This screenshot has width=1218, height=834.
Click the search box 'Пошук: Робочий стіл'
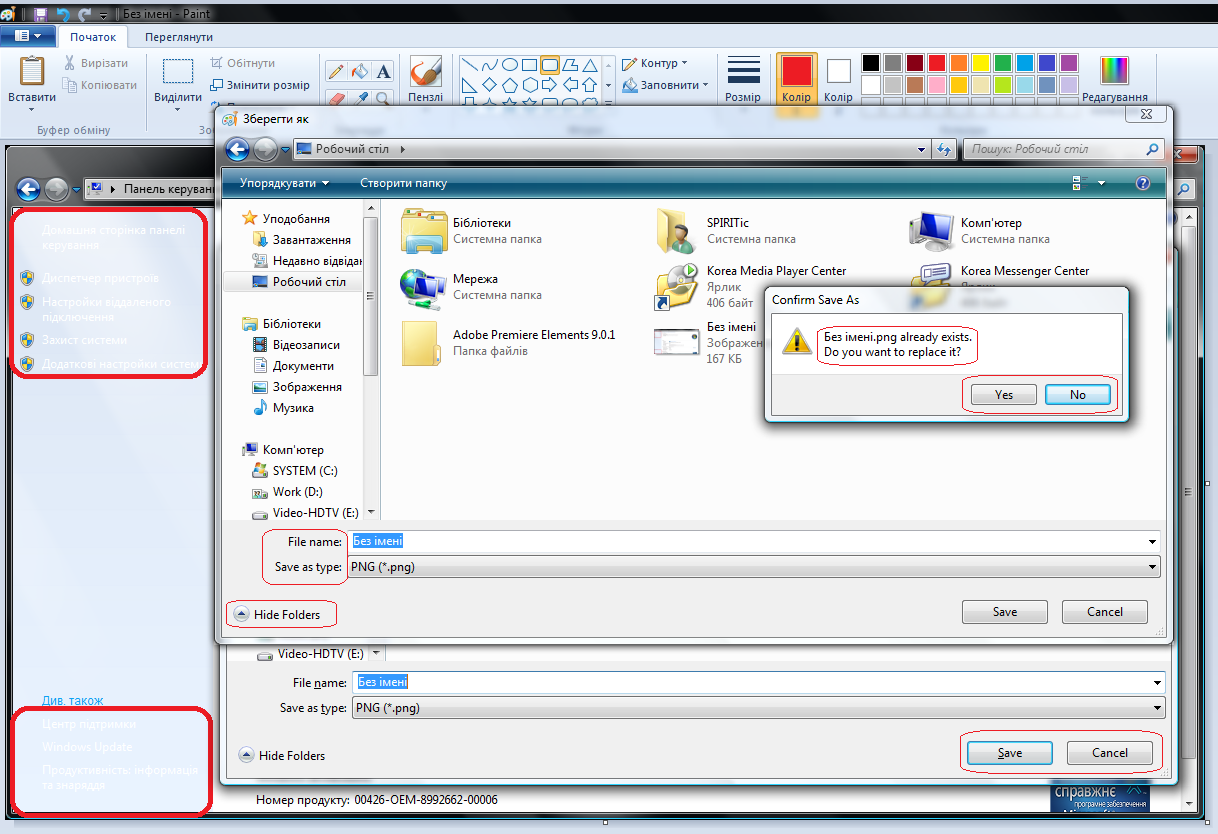(1063, 150)
